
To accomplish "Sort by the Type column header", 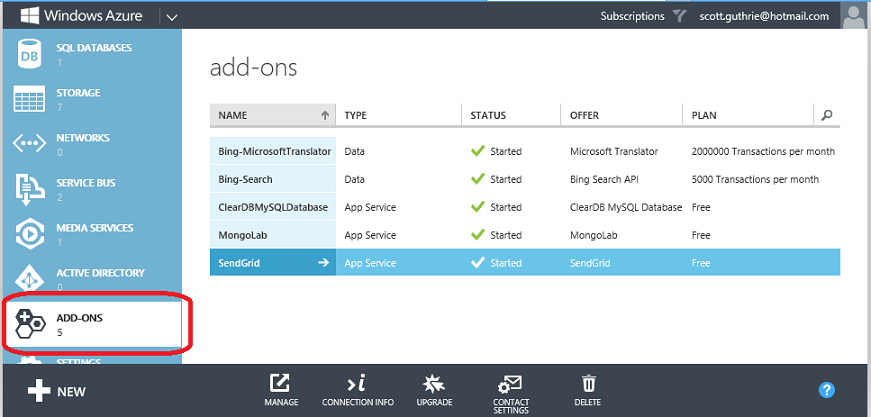I will click(398, 115).
